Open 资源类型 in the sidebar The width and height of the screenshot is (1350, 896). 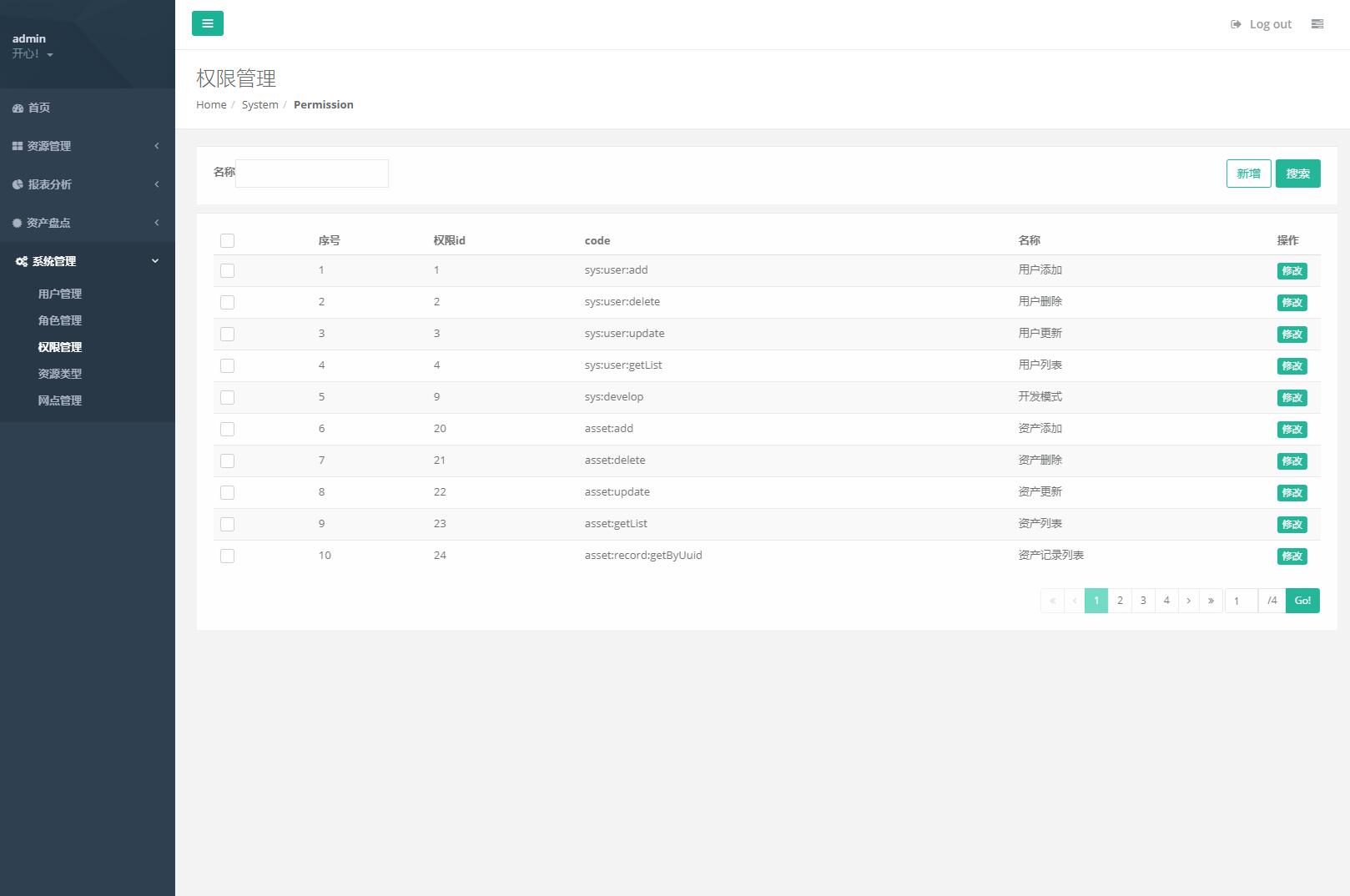pos(60,374)
